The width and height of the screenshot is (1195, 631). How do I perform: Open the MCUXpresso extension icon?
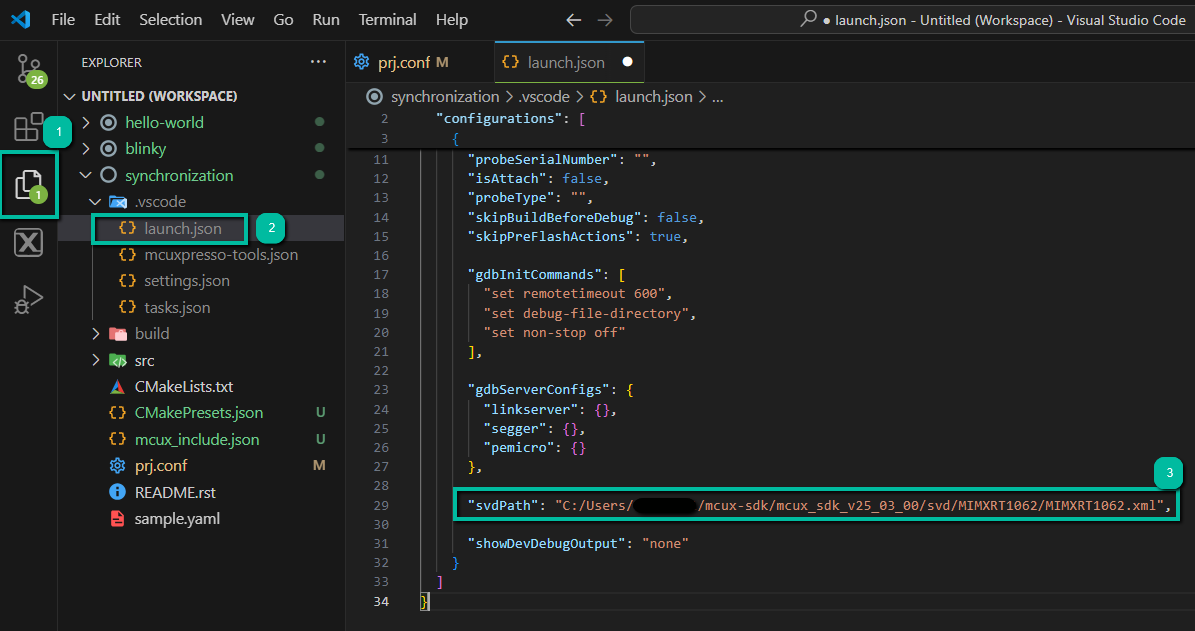pyautogui.click(x=28, y=242)
